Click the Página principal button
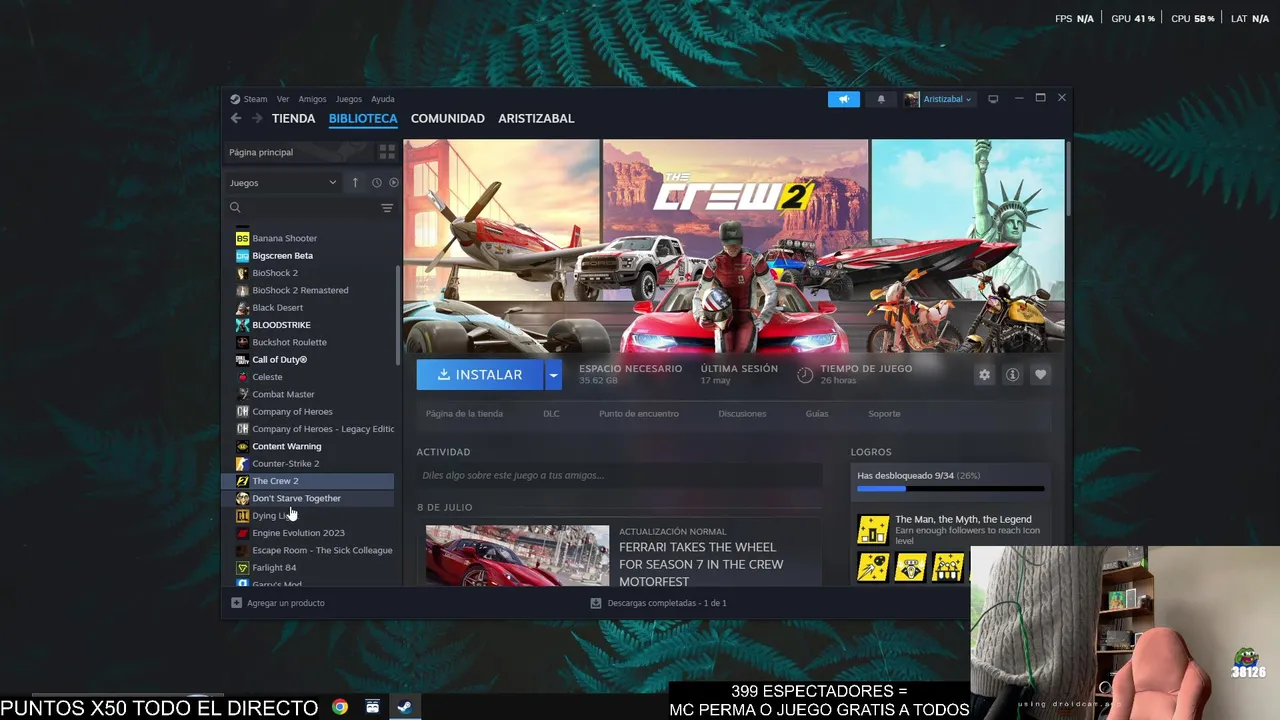The width and height of the screenshot is (1280, 720). [x=298, y=152]
